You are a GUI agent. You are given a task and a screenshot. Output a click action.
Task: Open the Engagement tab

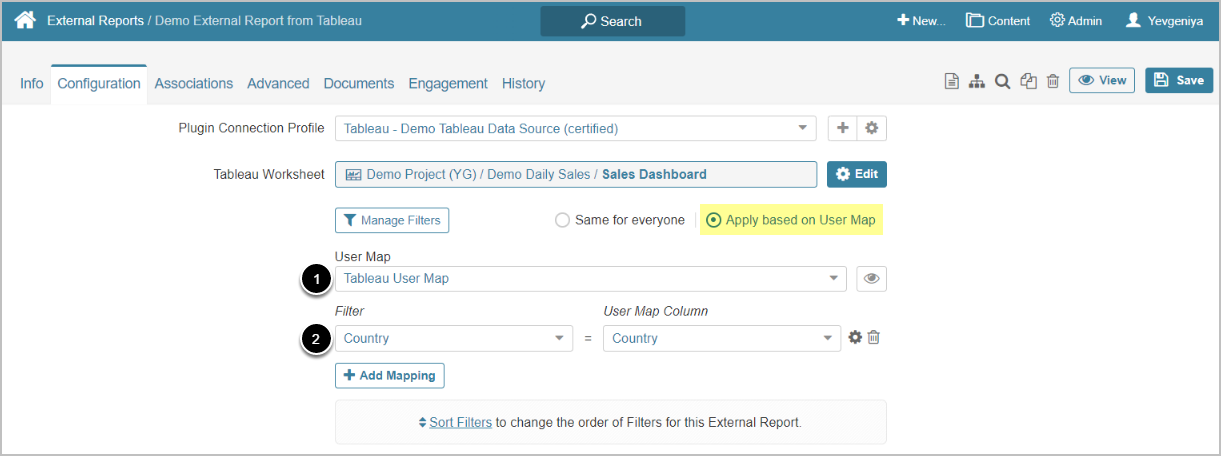[x=448, y=84]
